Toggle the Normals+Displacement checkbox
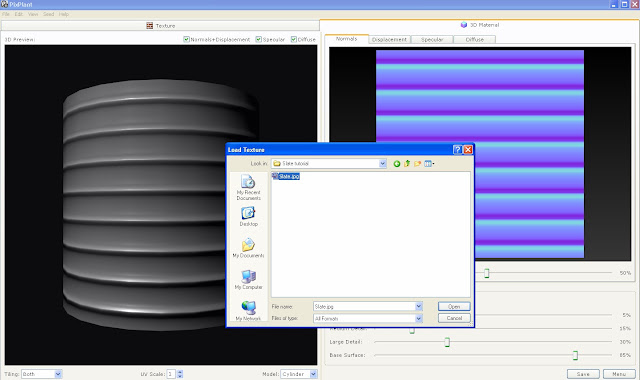 [186, 39]
